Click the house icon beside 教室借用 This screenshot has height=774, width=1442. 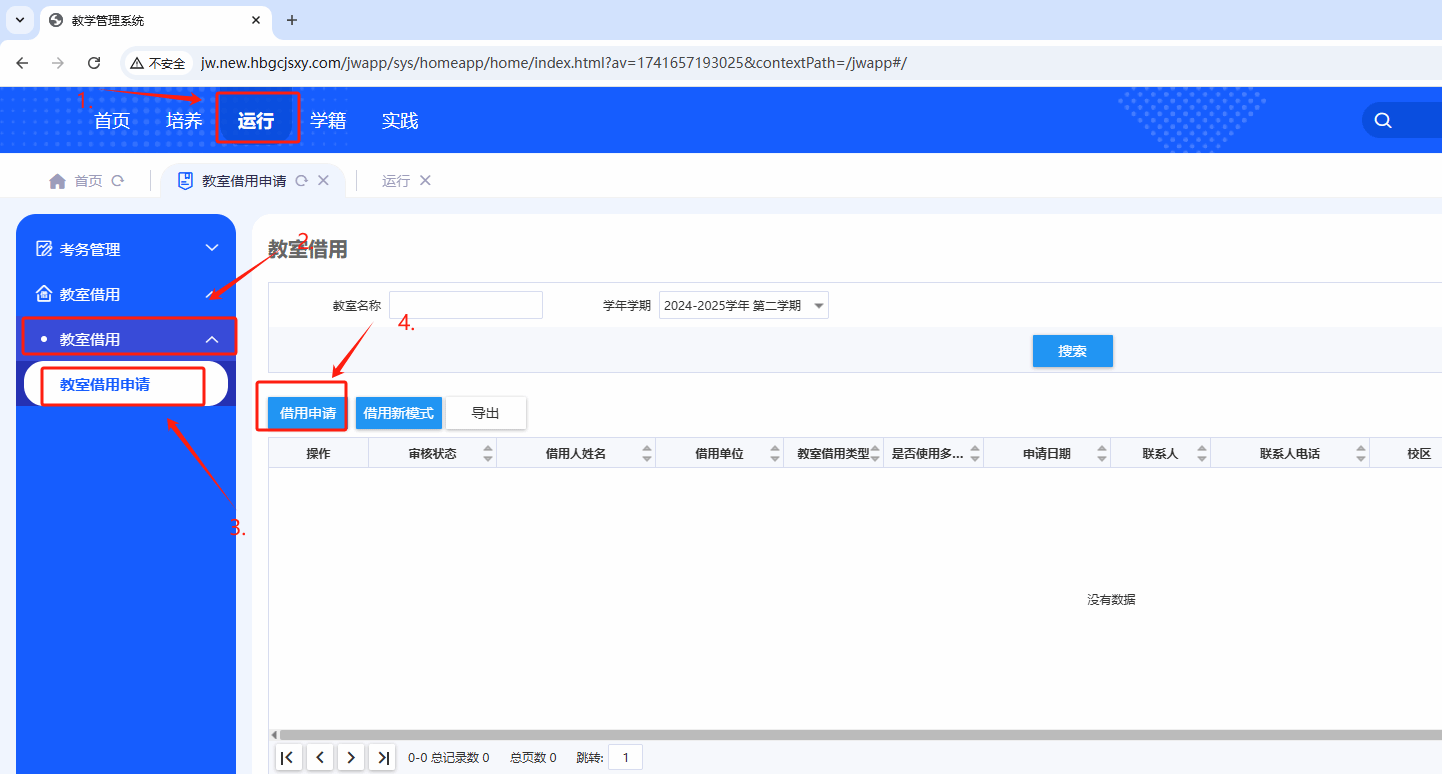pos(44,294)
